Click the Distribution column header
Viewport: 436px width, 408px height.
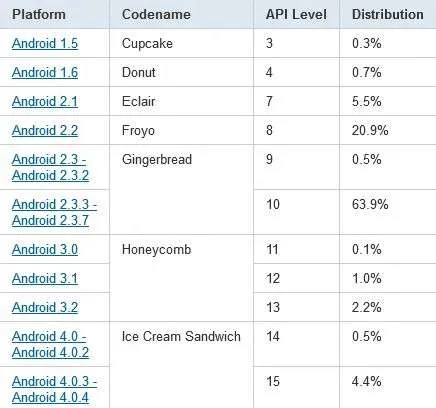388,14
